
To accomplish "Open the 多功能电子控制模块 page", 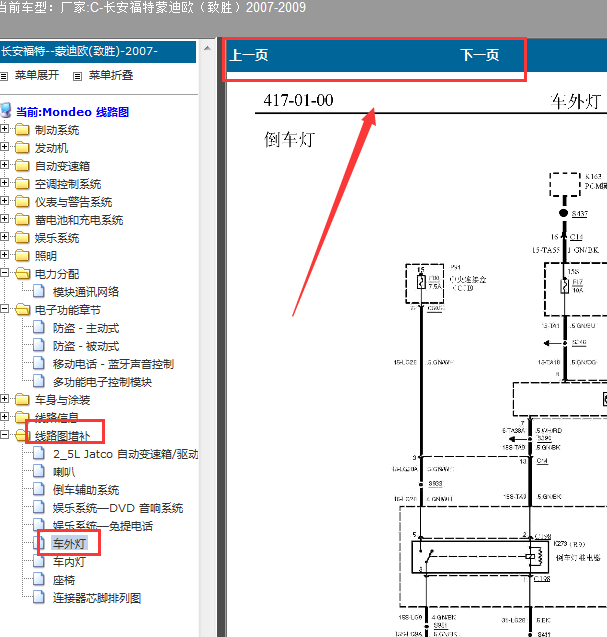I will [x=102, y=382].
